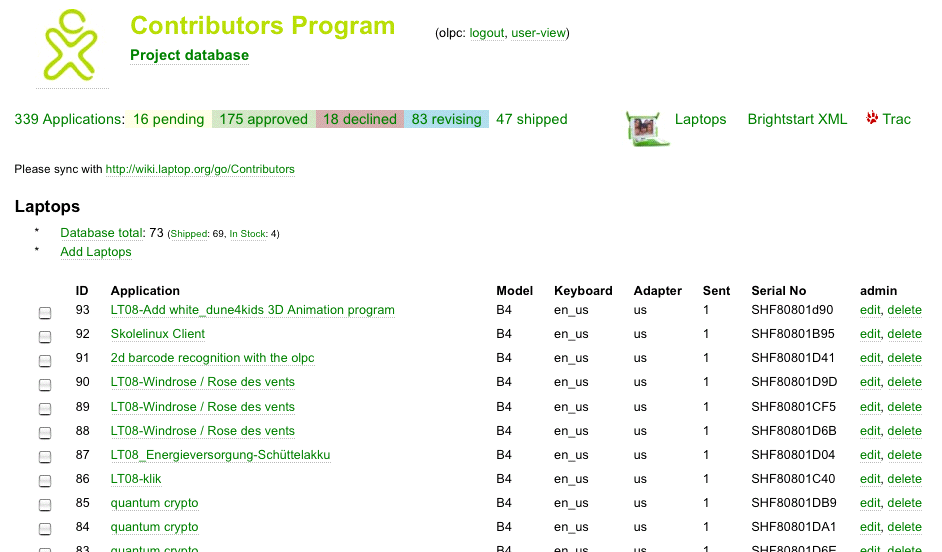The image size is (942, 552).
Task: Open the 16 pending applications filter
Action: pos(168,119)
